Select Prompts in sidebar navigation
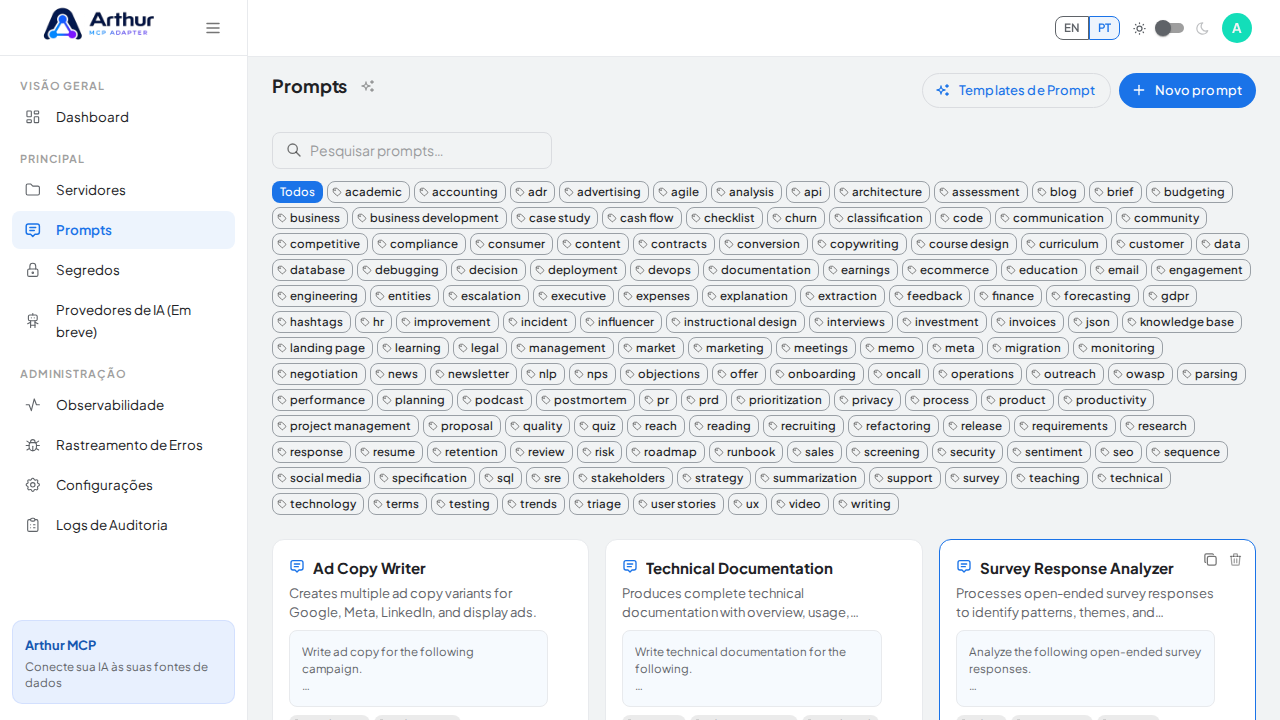The height and width of the screenshot is (720, 1280). [123, 230]
